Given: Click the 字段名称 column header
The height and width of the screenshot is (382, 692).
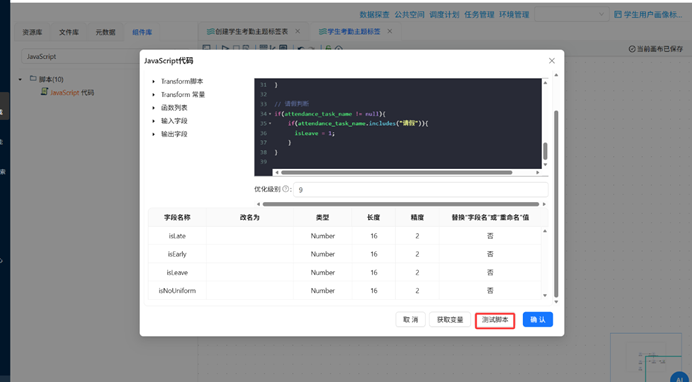Looking at the screenshot, I should (x=177, y=217).
